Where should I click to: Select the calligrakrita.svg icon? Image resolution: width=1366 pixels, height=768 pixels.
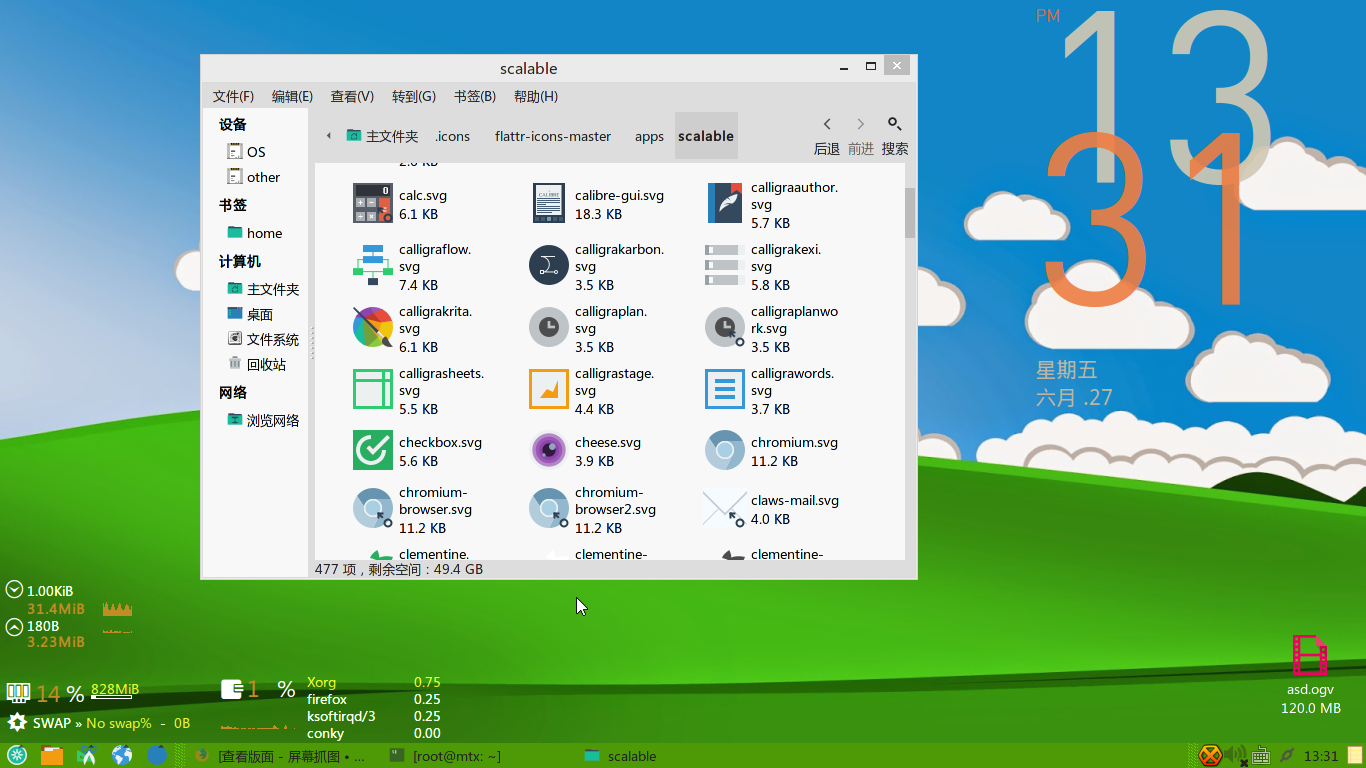coord(373,327)
